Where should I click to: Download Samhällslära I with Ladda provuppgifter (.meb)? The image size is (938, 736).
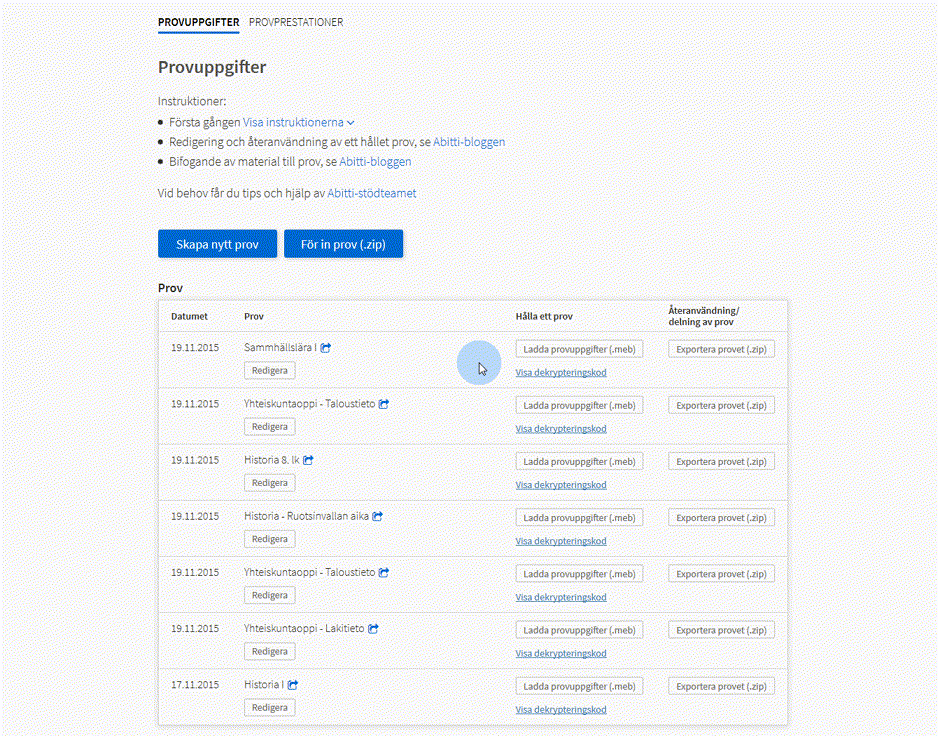[579, 349]
